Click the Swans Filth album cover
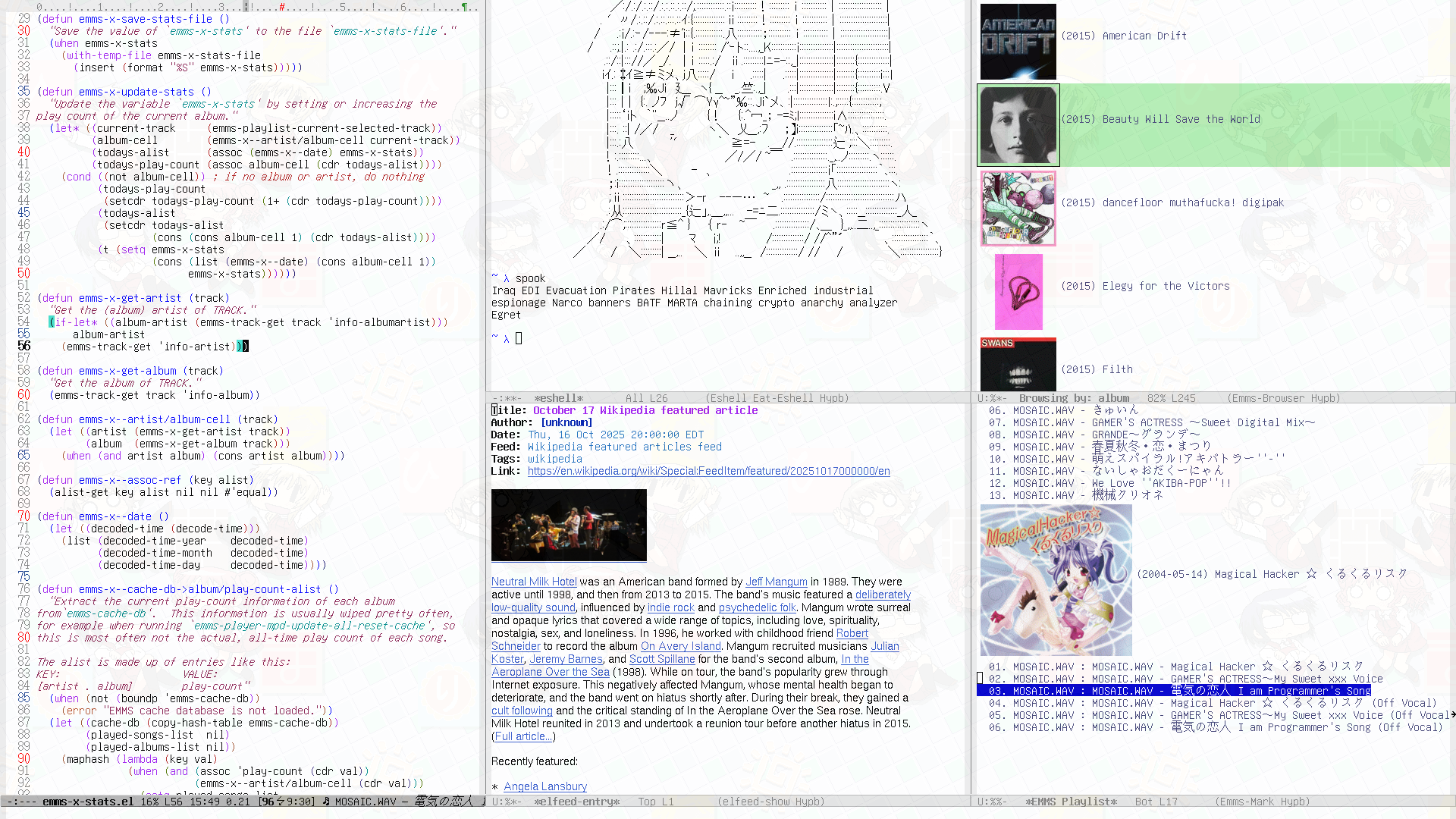The width and height of the screenshot is (1456, 819). [x=1018, y=365]
